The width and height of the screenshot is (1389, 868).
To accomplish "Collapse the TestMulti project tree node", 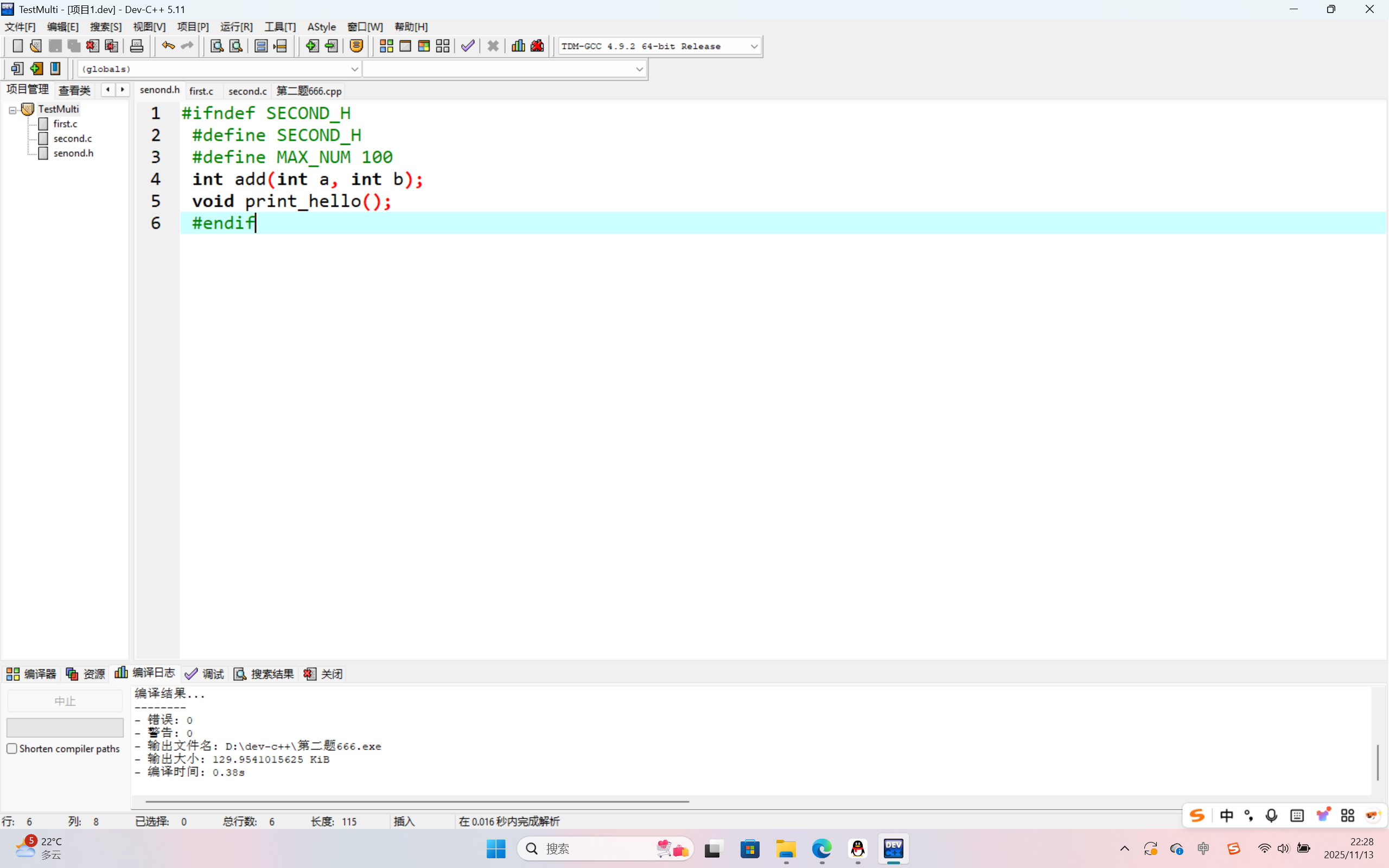I will click(x=12, y=110).
